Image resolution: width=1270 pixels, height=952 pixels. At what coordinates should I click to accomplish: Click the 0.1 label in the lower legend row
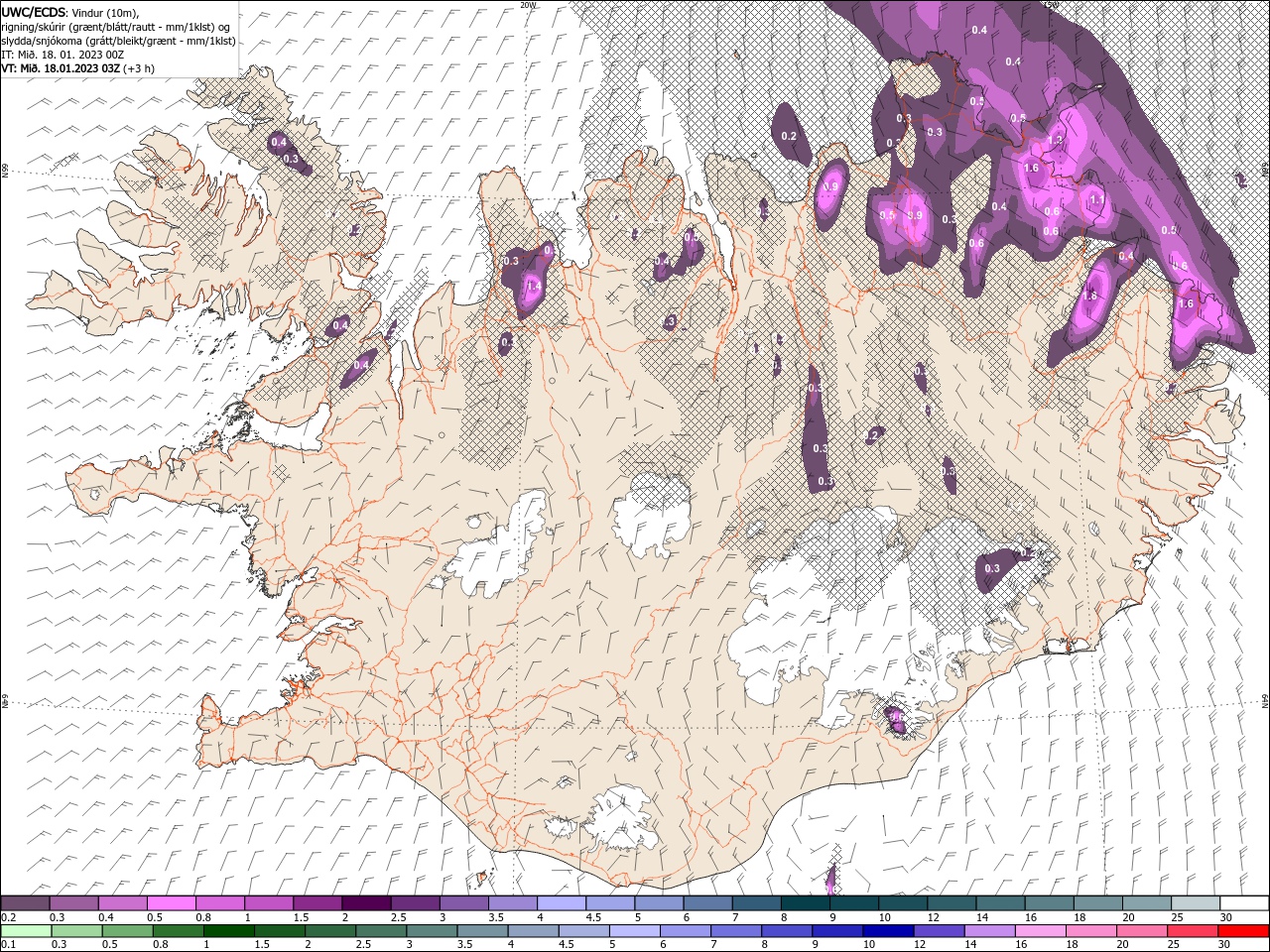tap(8, 945)
